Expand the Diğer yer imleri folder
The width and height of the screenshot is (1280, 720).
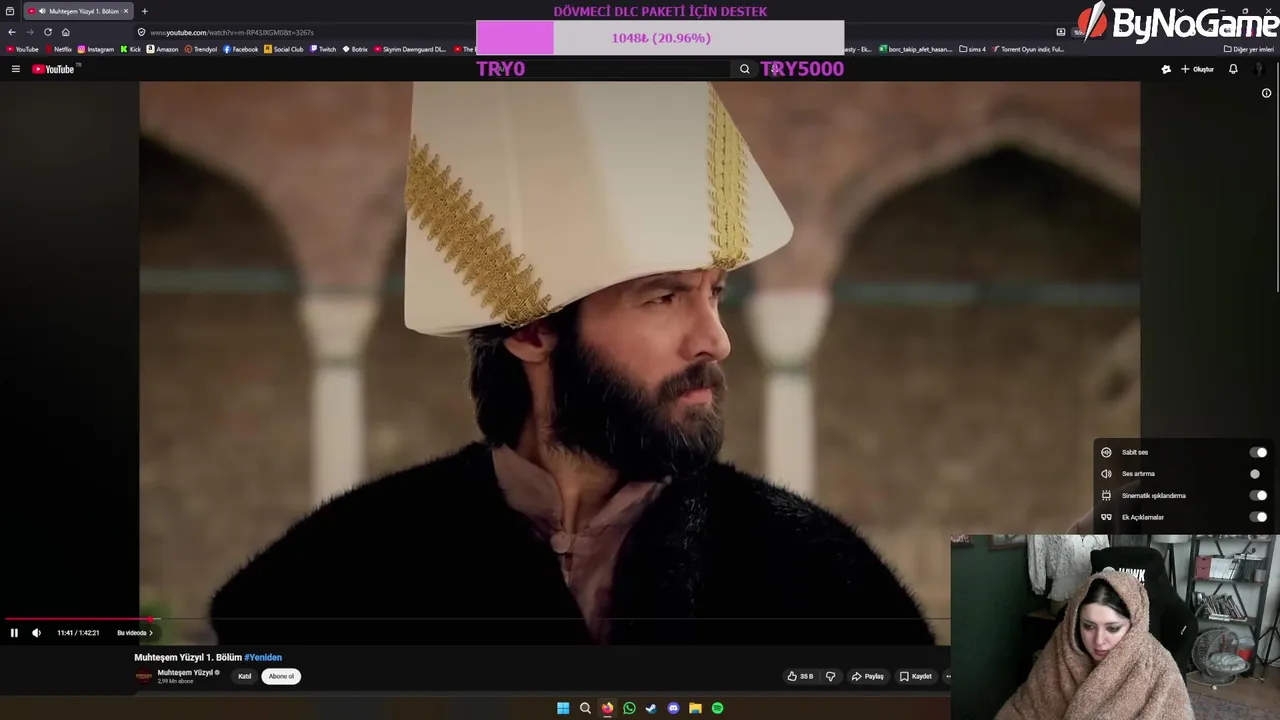(1249, 49)
